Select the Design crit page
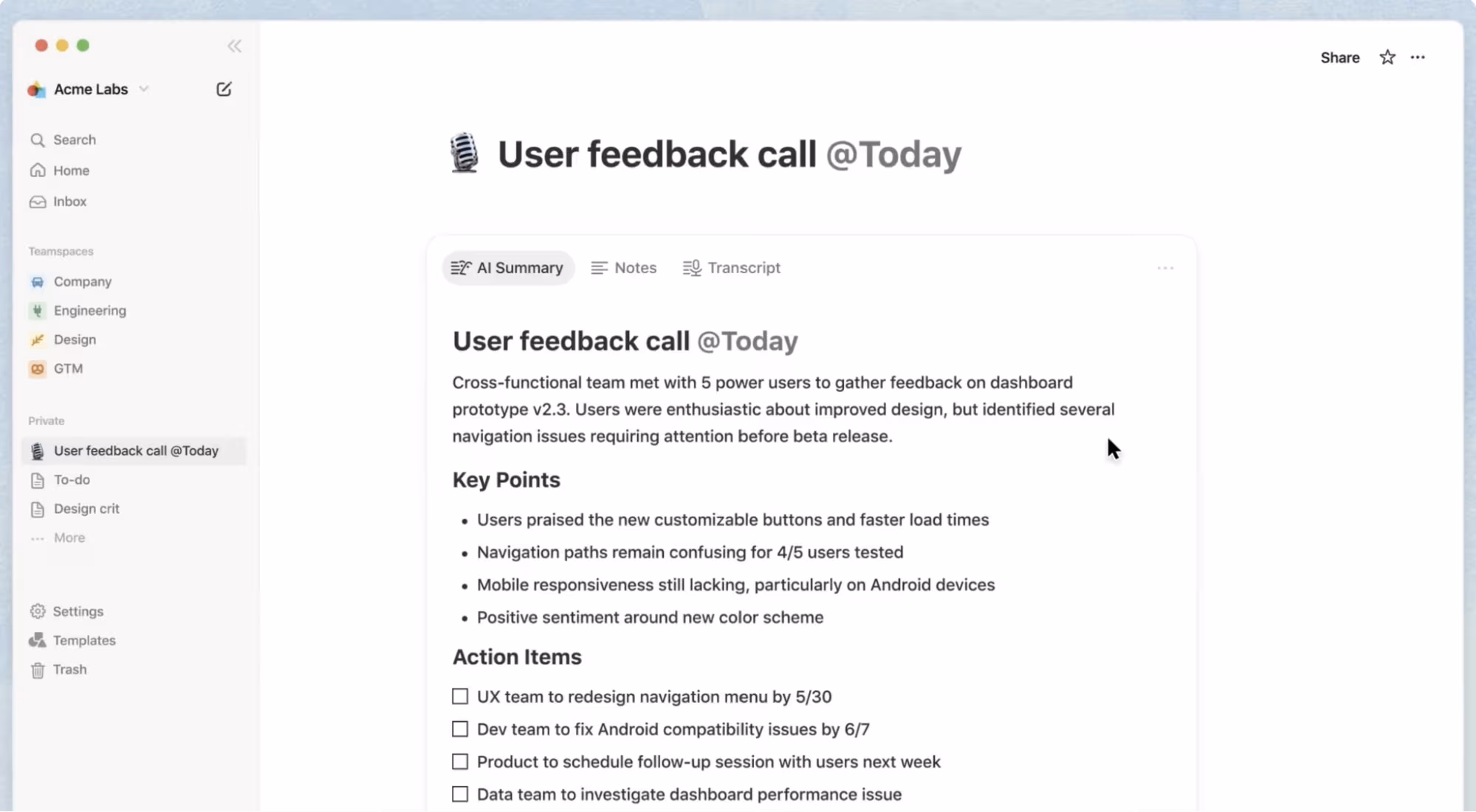The image size is (1476, 812). (86, 509)
